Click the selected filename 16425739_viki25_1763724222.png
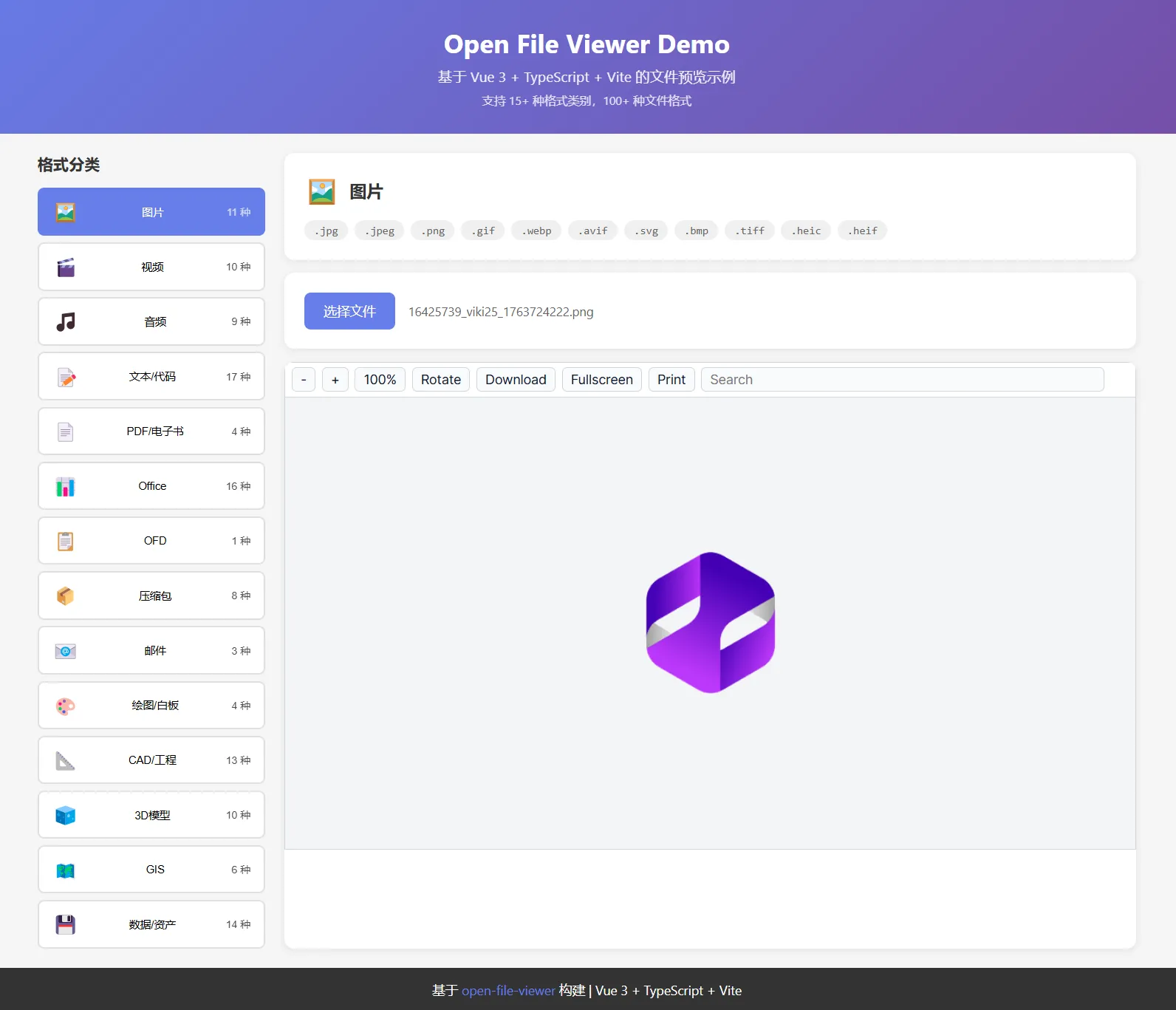Image resolution: width=1176 pixels, height=1010 pixels. pos(501,312)
